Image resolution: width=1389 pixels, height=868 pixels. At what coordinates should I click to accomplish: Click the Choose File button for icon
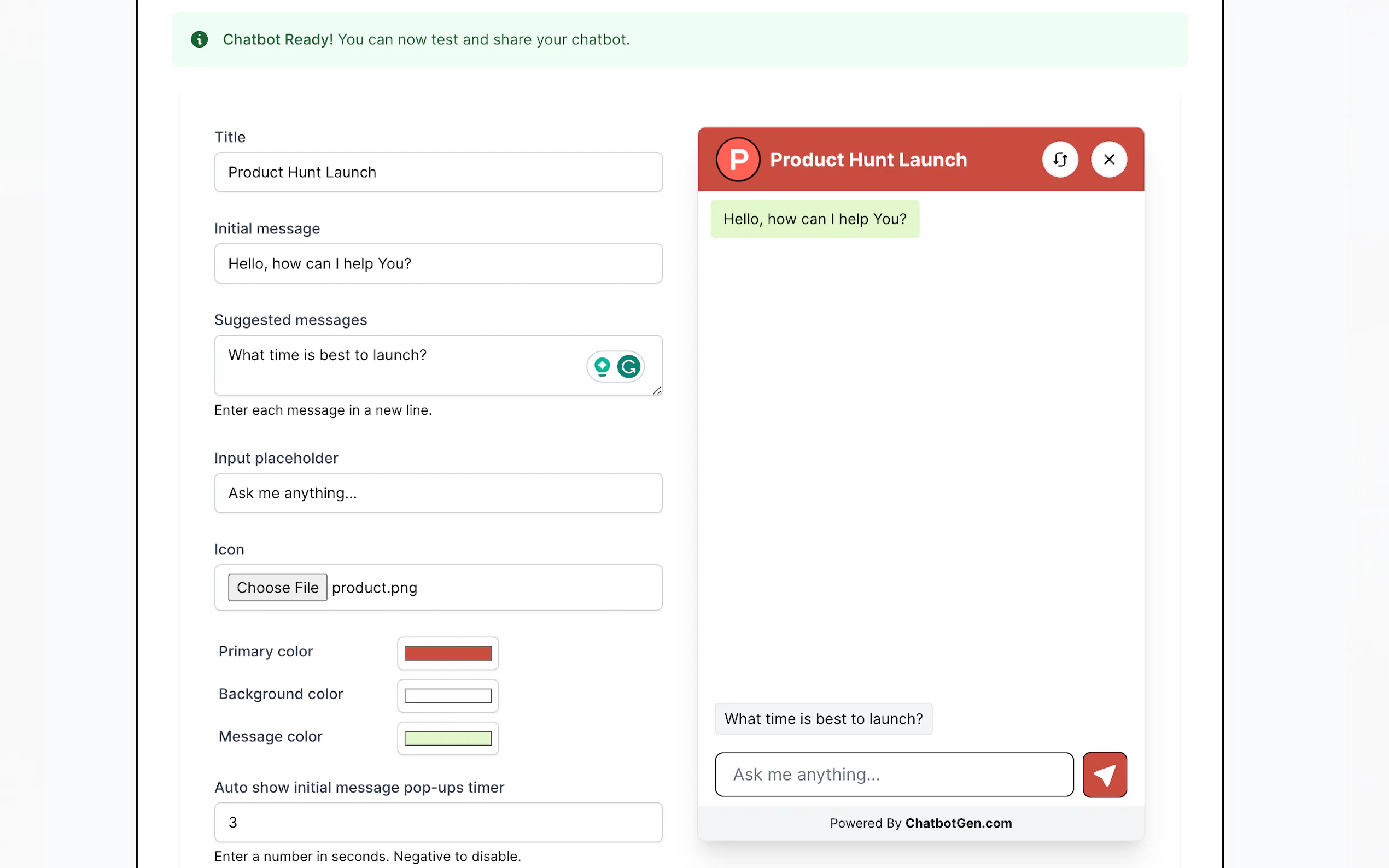pos(277,587)
